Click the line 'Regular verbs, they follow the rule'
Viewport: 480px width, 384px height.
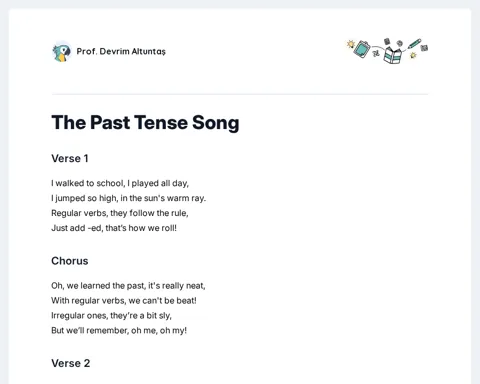(x=120, y=213)
